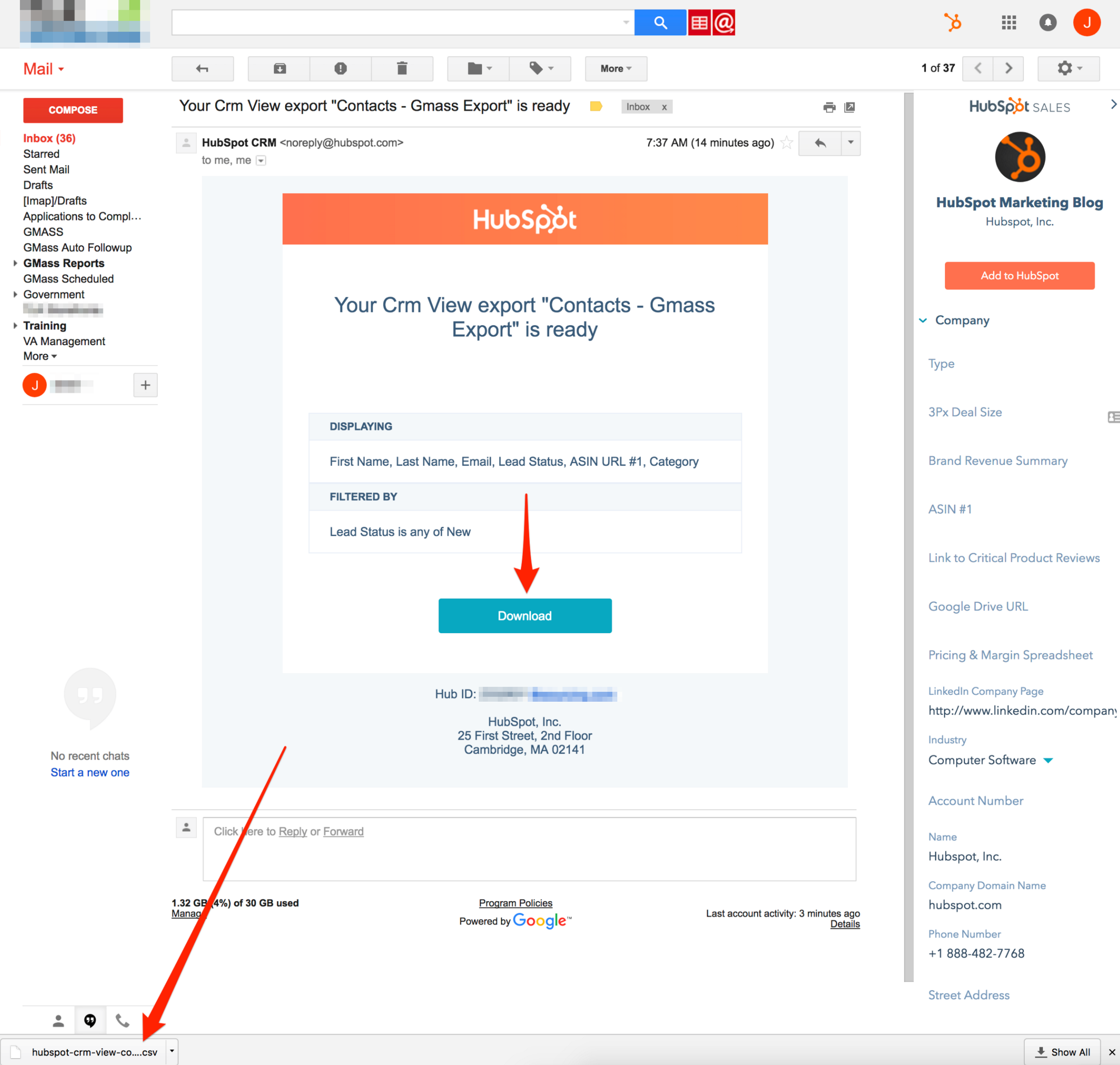Reply to HubSpot CRM email
1120x1065 pixels.
coord(820,143)
